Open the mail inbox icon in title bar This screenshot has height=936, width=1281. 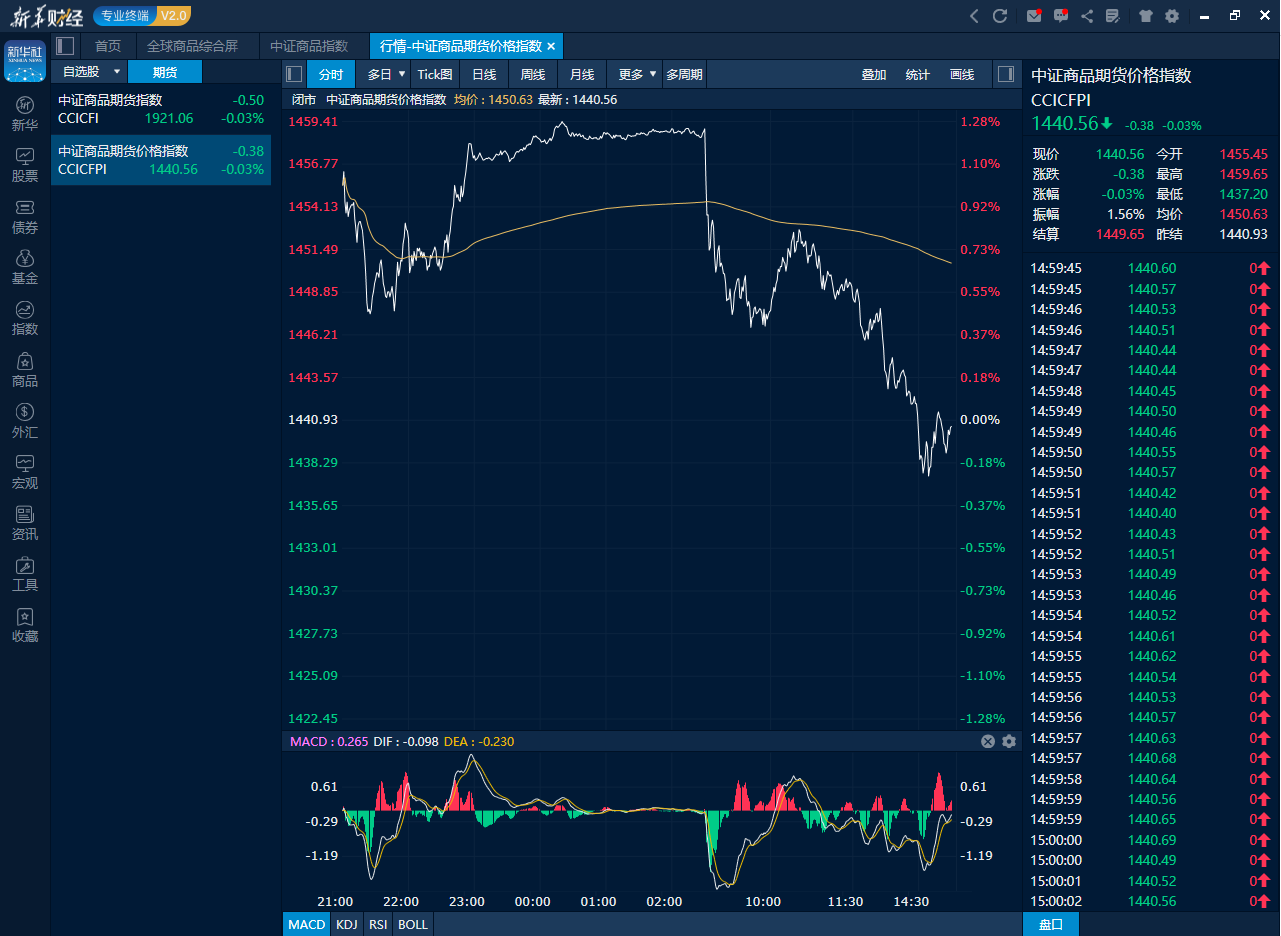point(1034,16)
